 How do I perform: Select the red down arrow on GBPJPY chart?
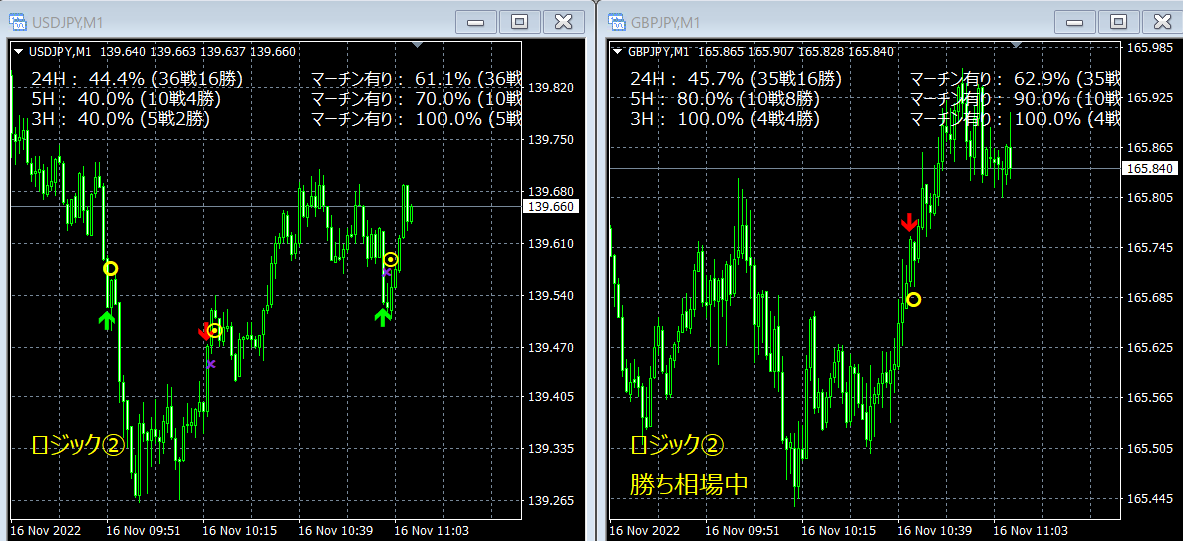pyautogui.click(x=909, y=222)
